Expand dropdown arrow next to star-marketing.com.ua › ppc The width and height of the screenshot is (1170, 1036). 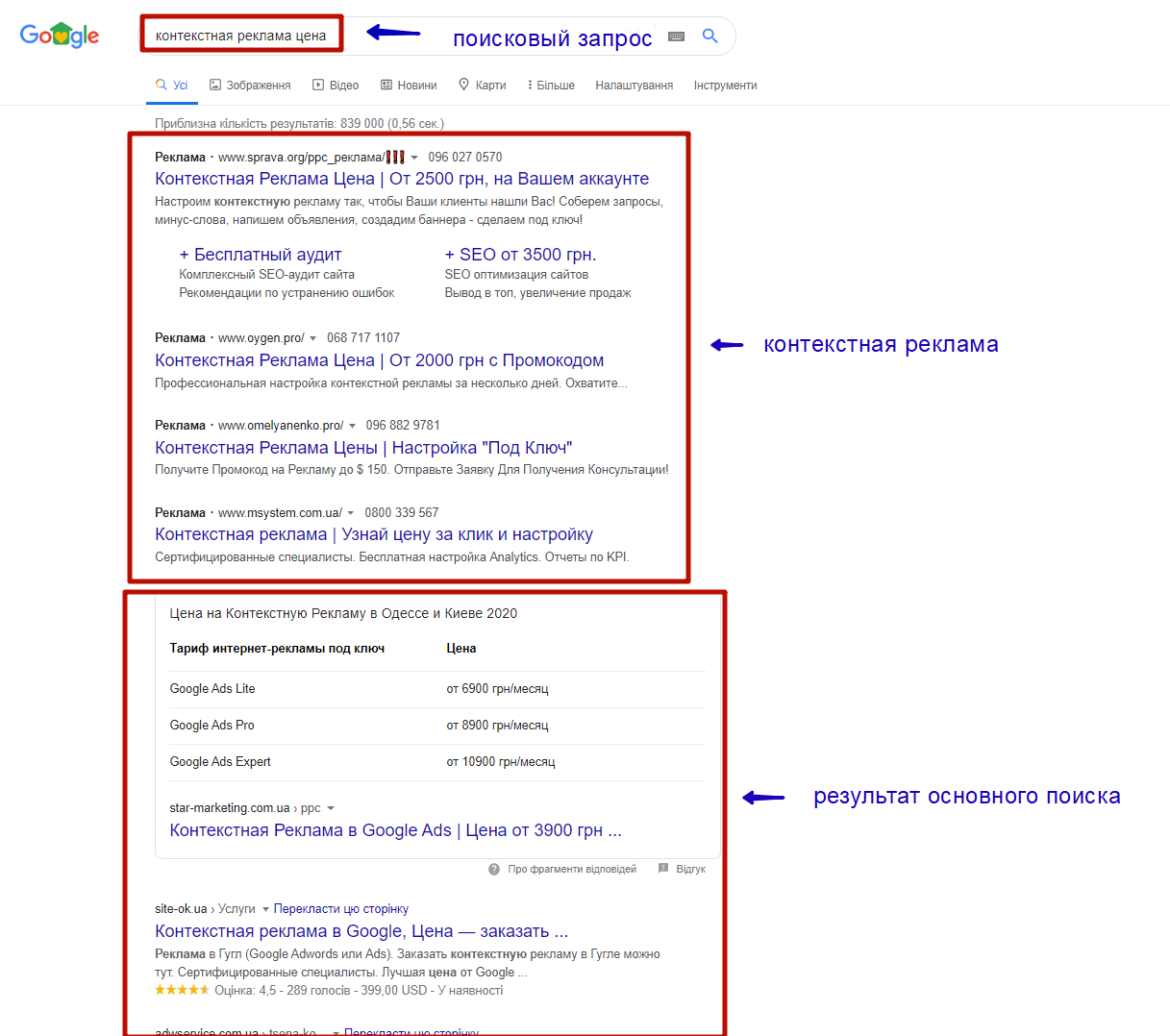(331, 808)
